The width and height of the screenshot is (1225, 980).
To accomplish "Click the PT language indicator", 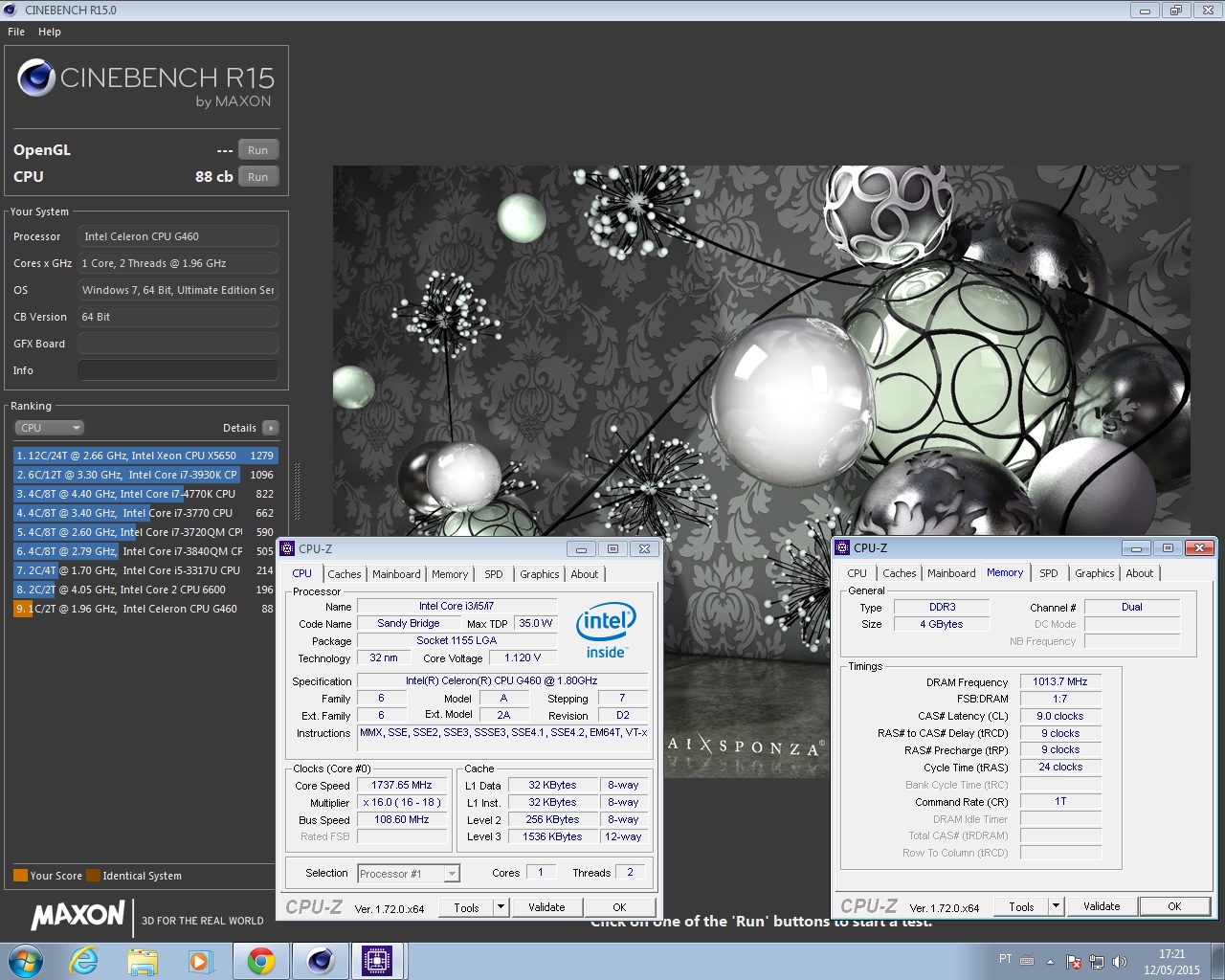I will (1005, 959).
